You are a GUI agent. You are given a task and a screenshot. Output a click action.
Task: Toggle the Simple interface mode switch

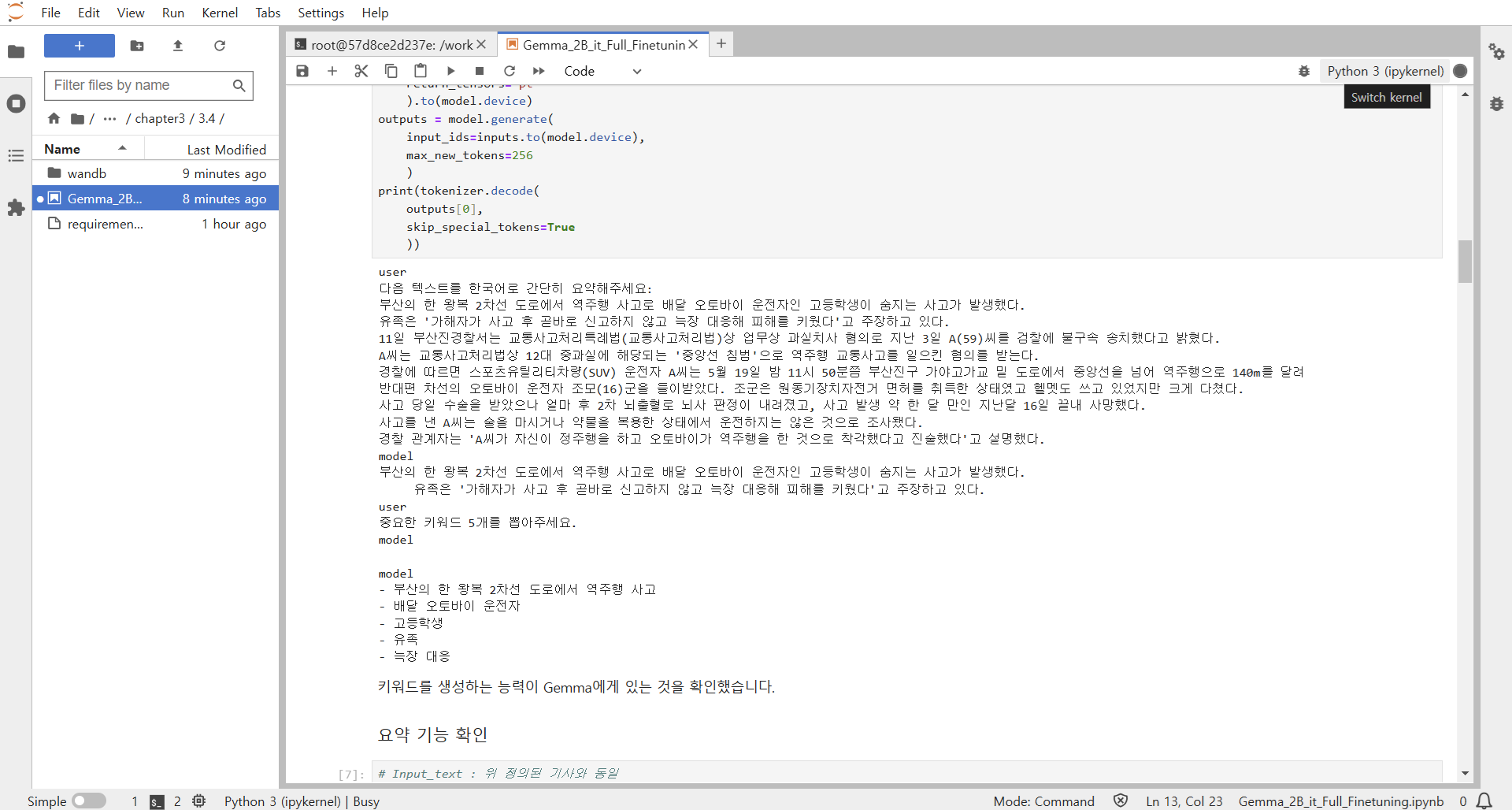click(x=89, y=801)
